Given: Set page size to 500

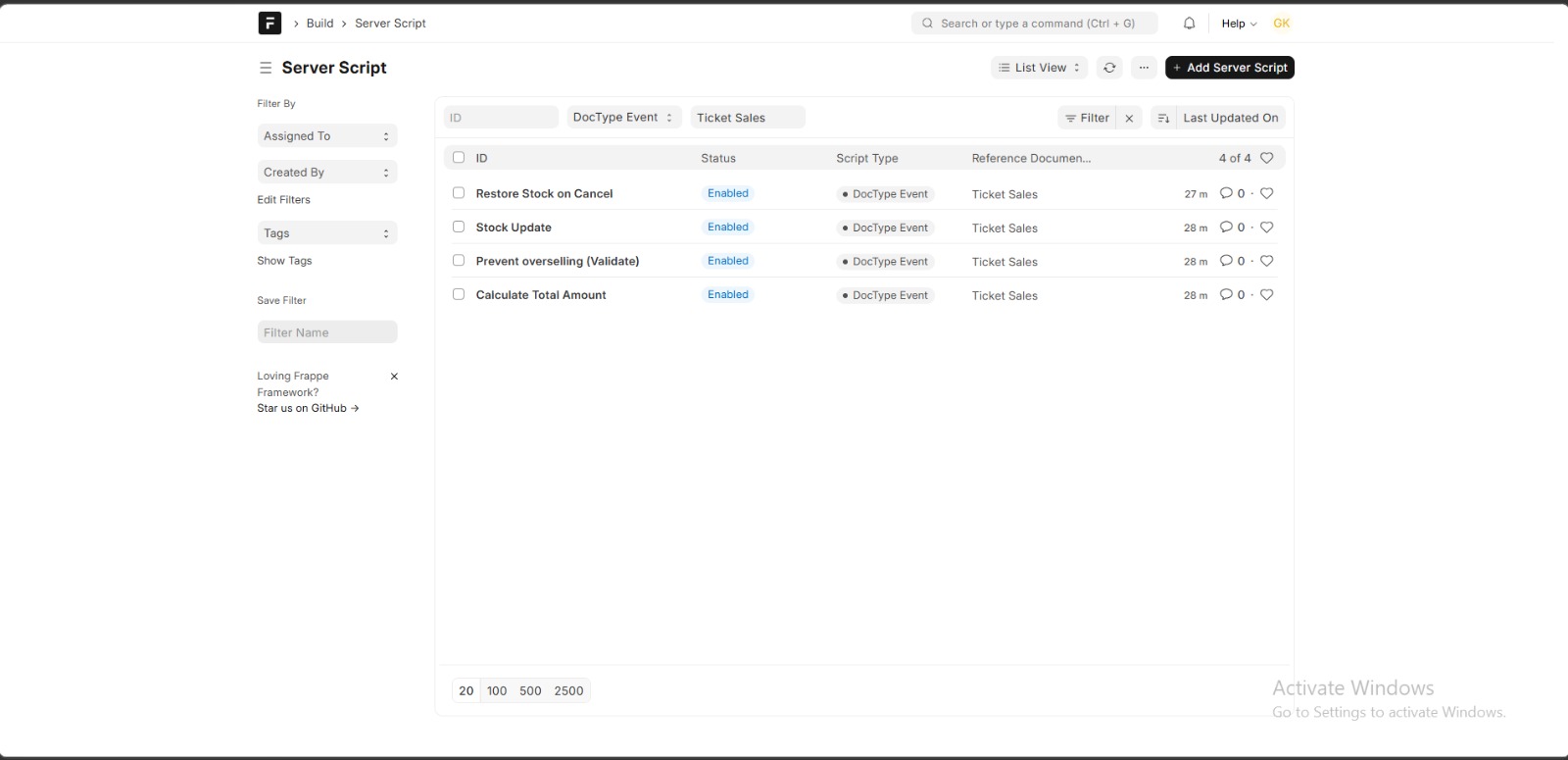Looking at the screenshot, I should click(x=530, y=691).
